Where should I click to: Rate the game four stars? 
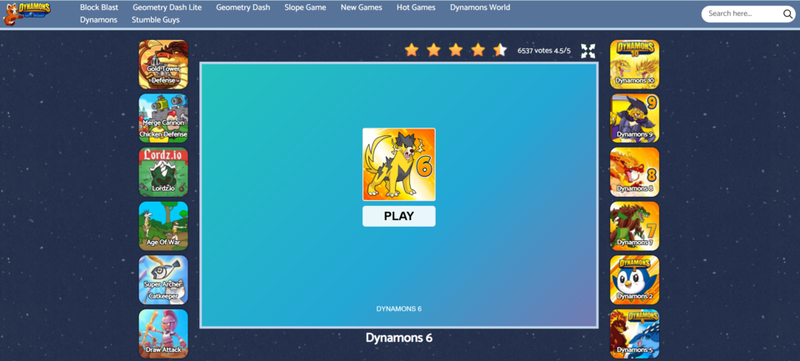tap(478, 50)
